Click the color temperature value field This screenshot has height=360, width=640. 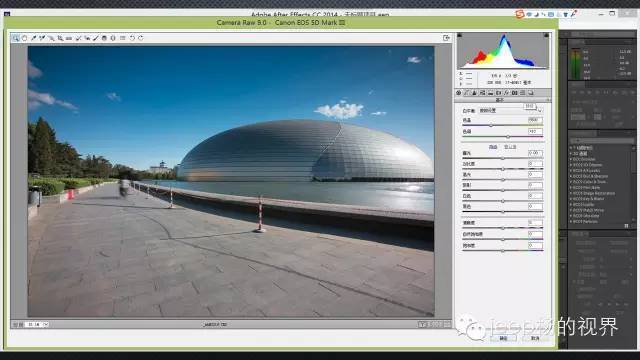pyautogui.click(x=535, y=120)
